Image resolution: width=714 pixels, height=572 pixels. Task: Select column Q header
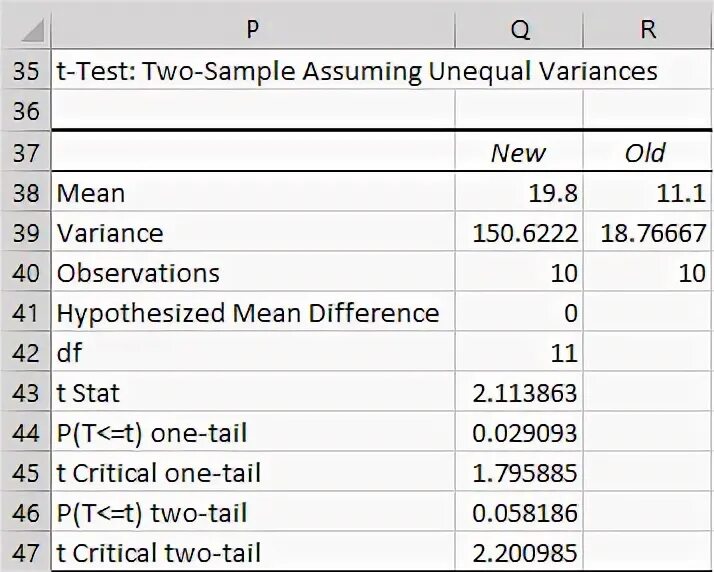519,29
